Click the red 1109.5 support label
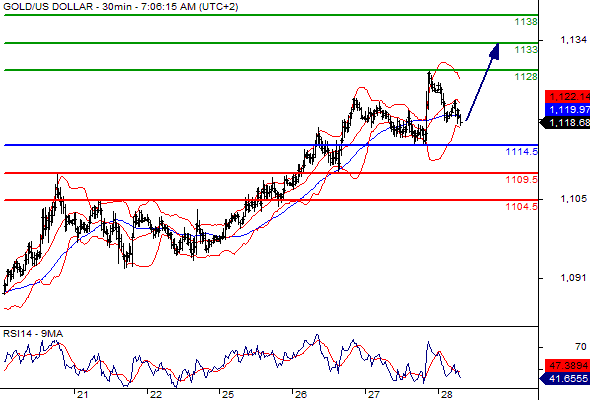 [522, 179]
